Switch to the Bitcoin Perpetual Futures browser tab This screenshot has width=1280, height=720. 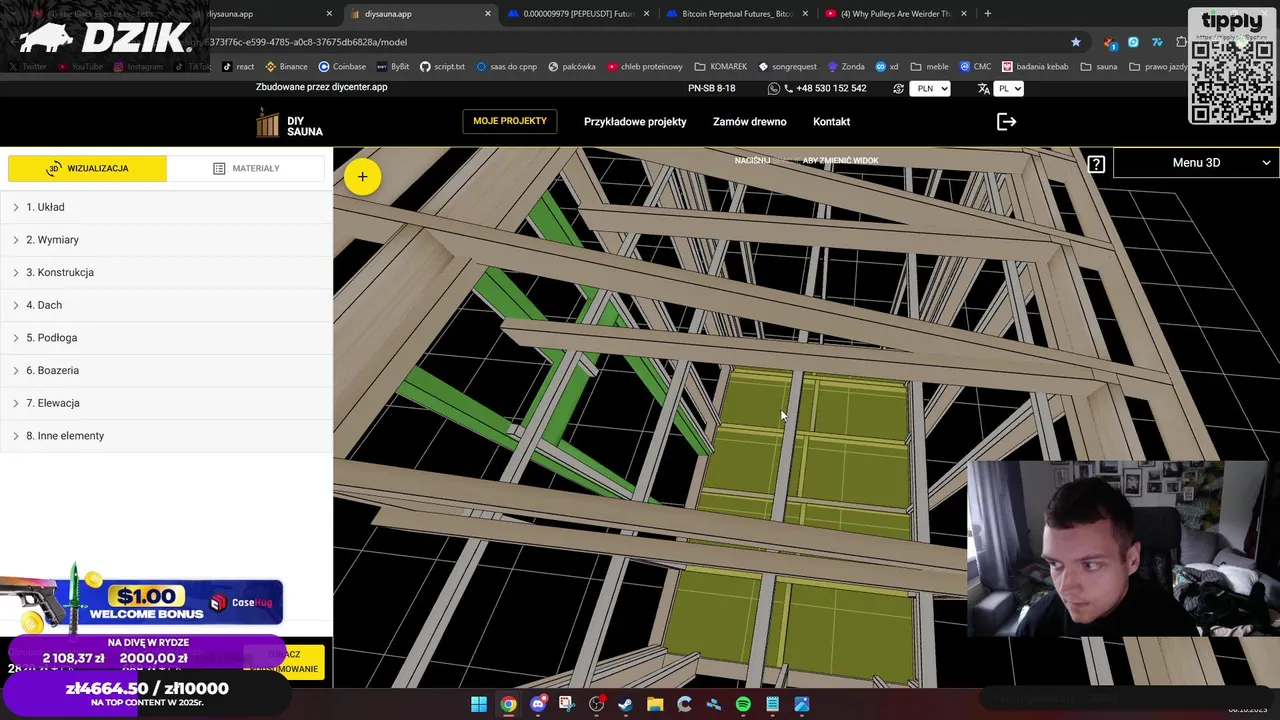click(x=738, y=14)
